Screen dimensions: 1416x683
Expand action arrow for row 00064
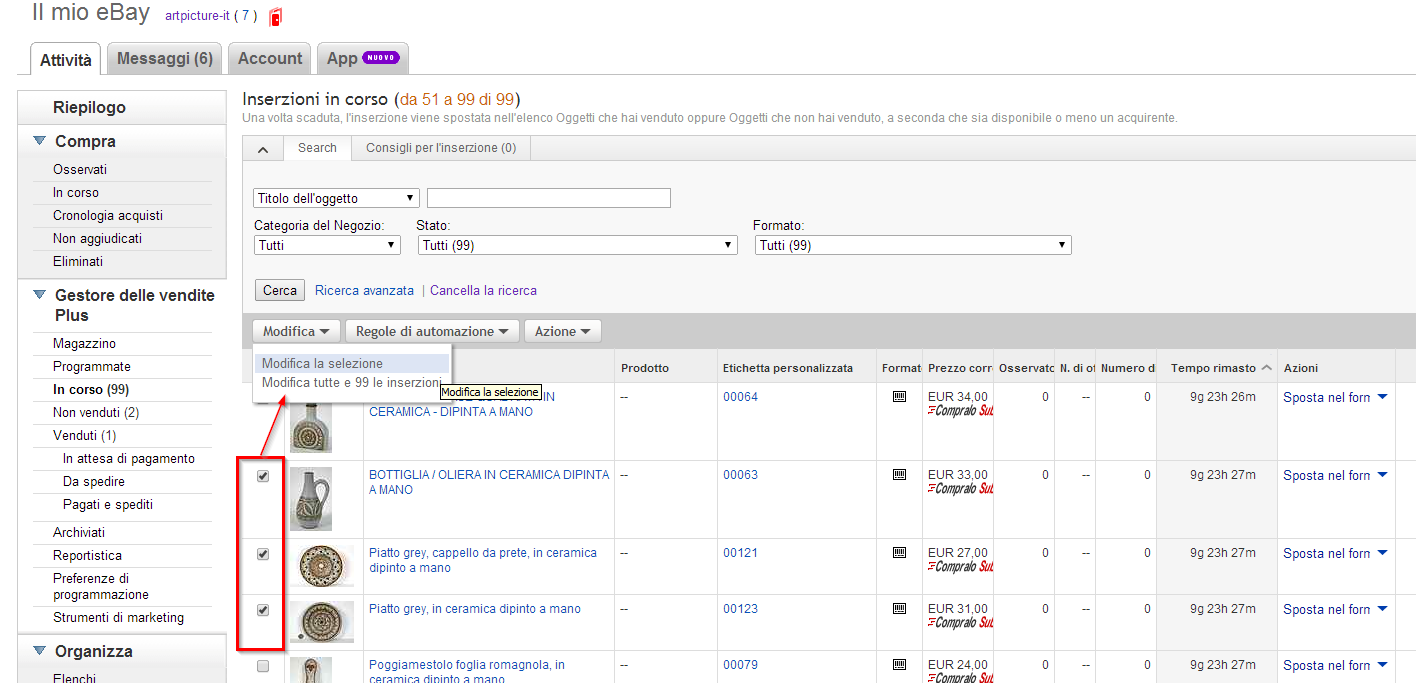[1382, 397]
